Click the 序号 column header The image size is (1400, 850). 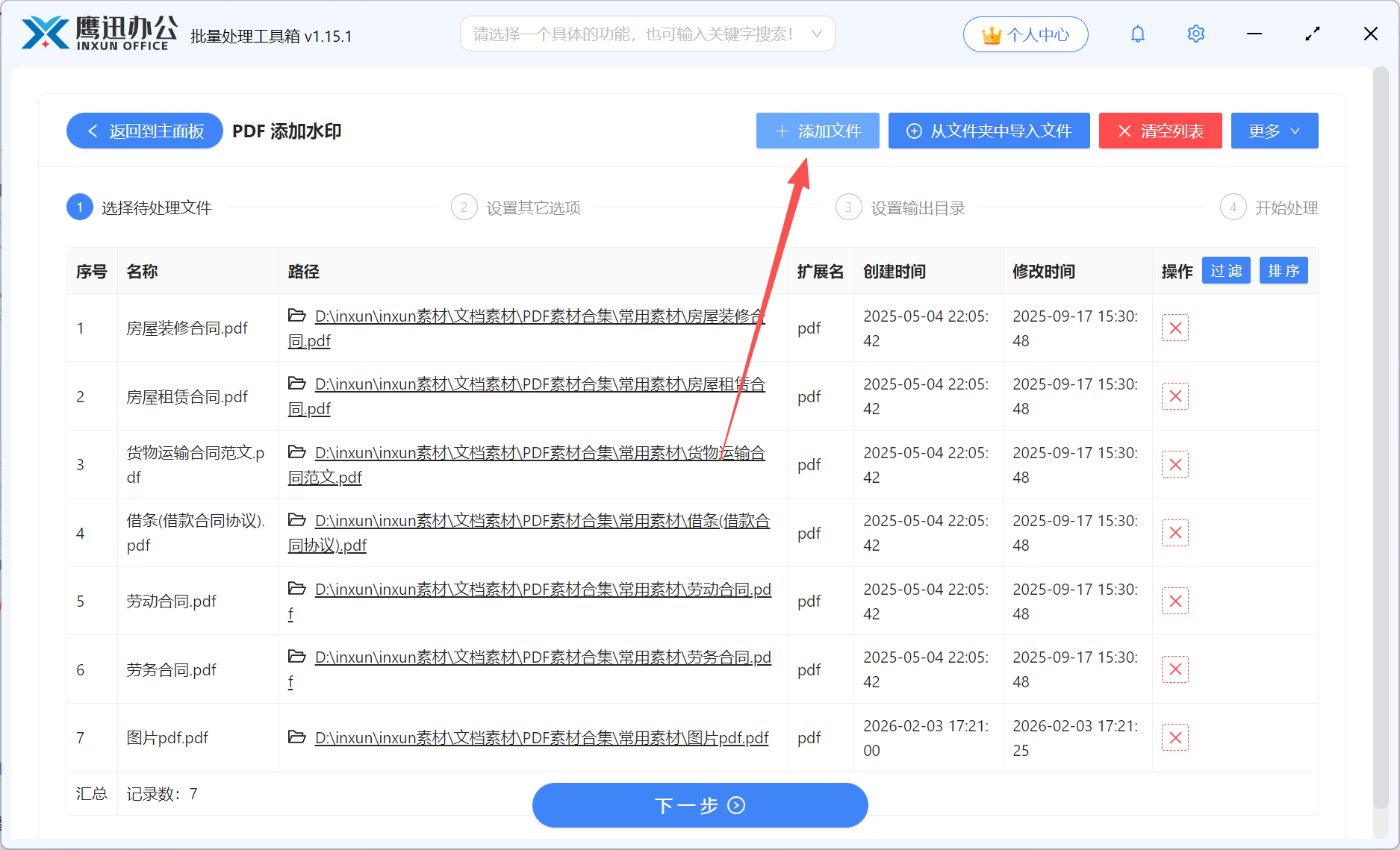pyautogui.click(x=92, y=272)
